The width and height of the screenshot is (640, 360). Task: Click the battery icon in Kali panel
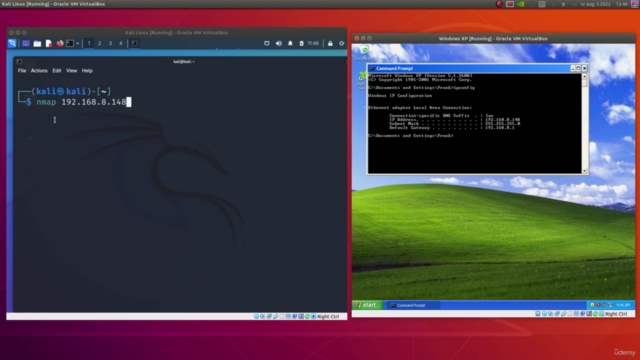301,43
